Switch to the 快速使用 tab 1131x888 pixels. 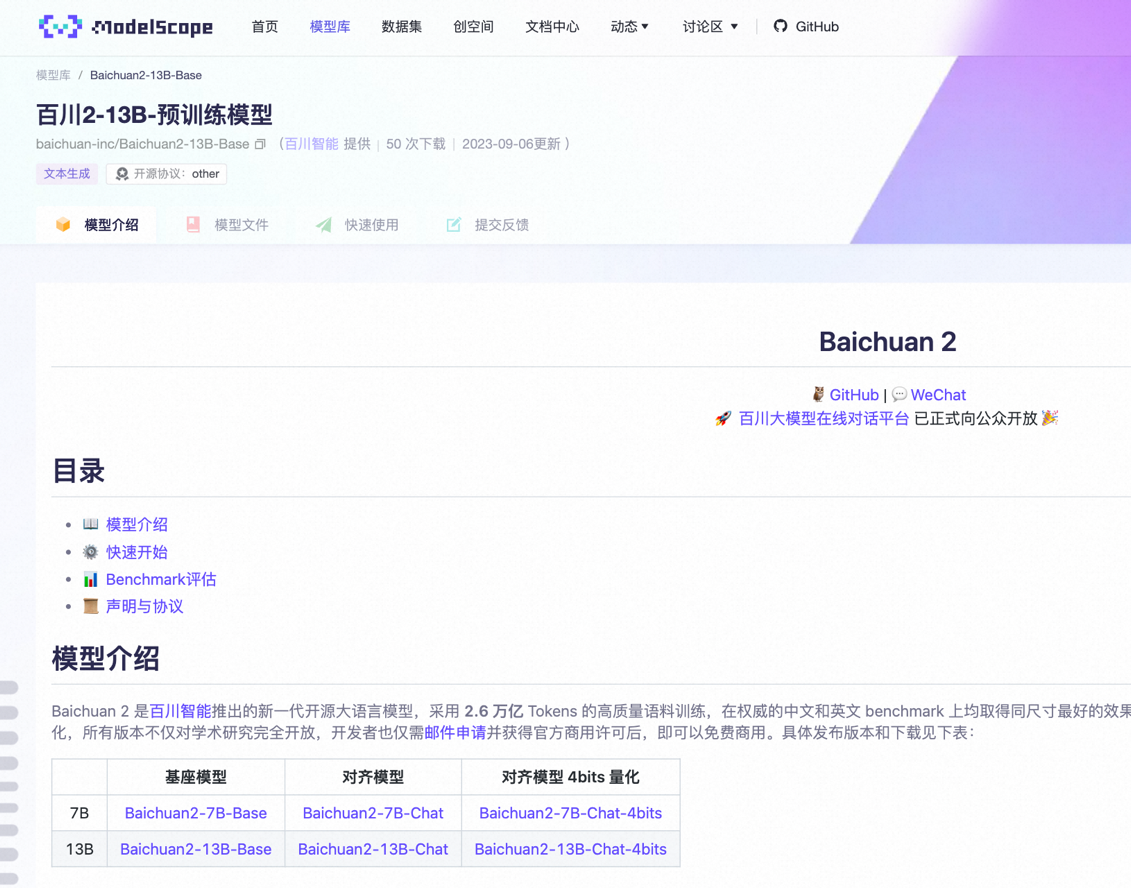(358, 225)
